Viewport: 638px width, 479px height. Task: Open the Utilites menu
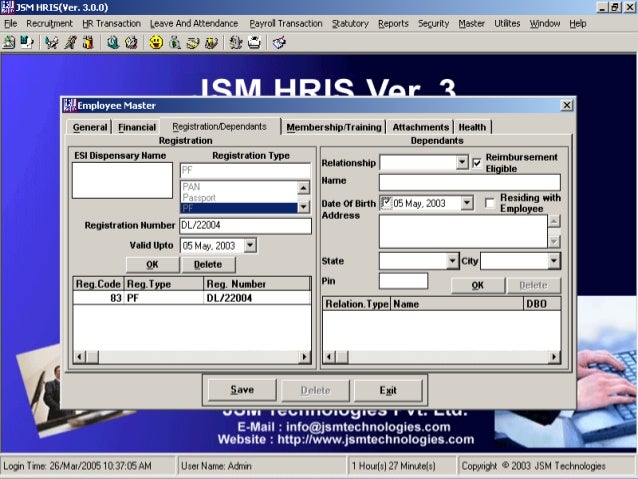tap(507, 24)
